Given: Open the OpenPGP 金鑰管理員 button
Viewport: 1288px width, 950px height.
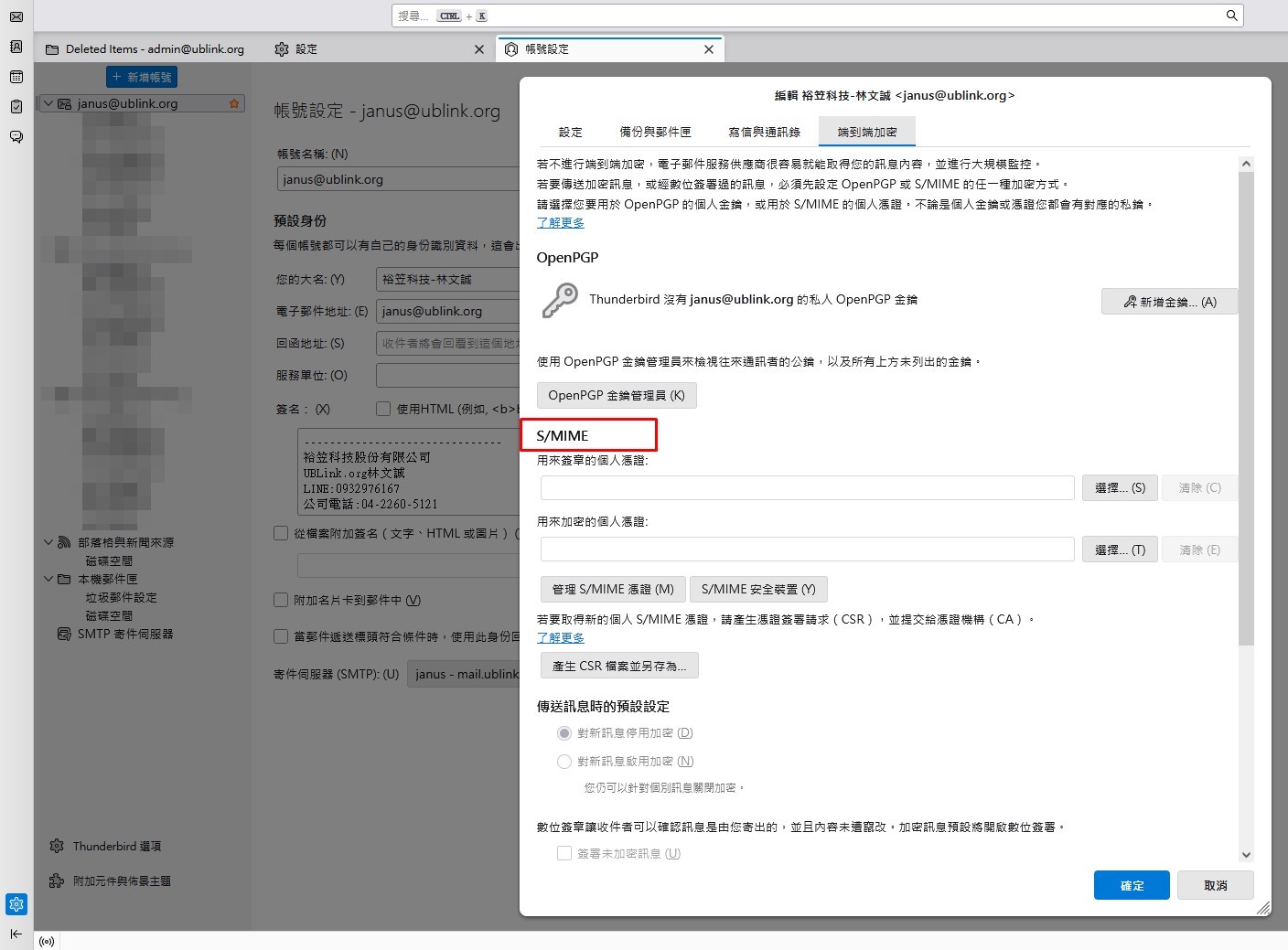Looking at the screenshot, I should click(616, 395).
